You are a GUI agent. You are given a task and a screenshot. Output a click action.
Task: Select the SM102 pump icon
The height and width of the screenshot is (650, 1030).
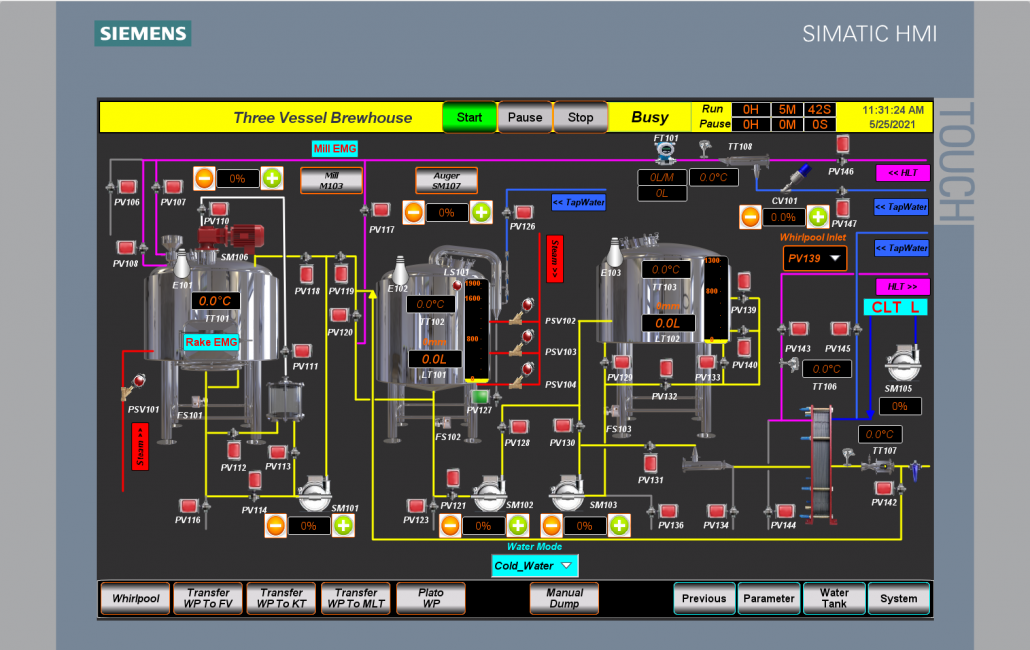pyautogui.click(x=489, y=492)
